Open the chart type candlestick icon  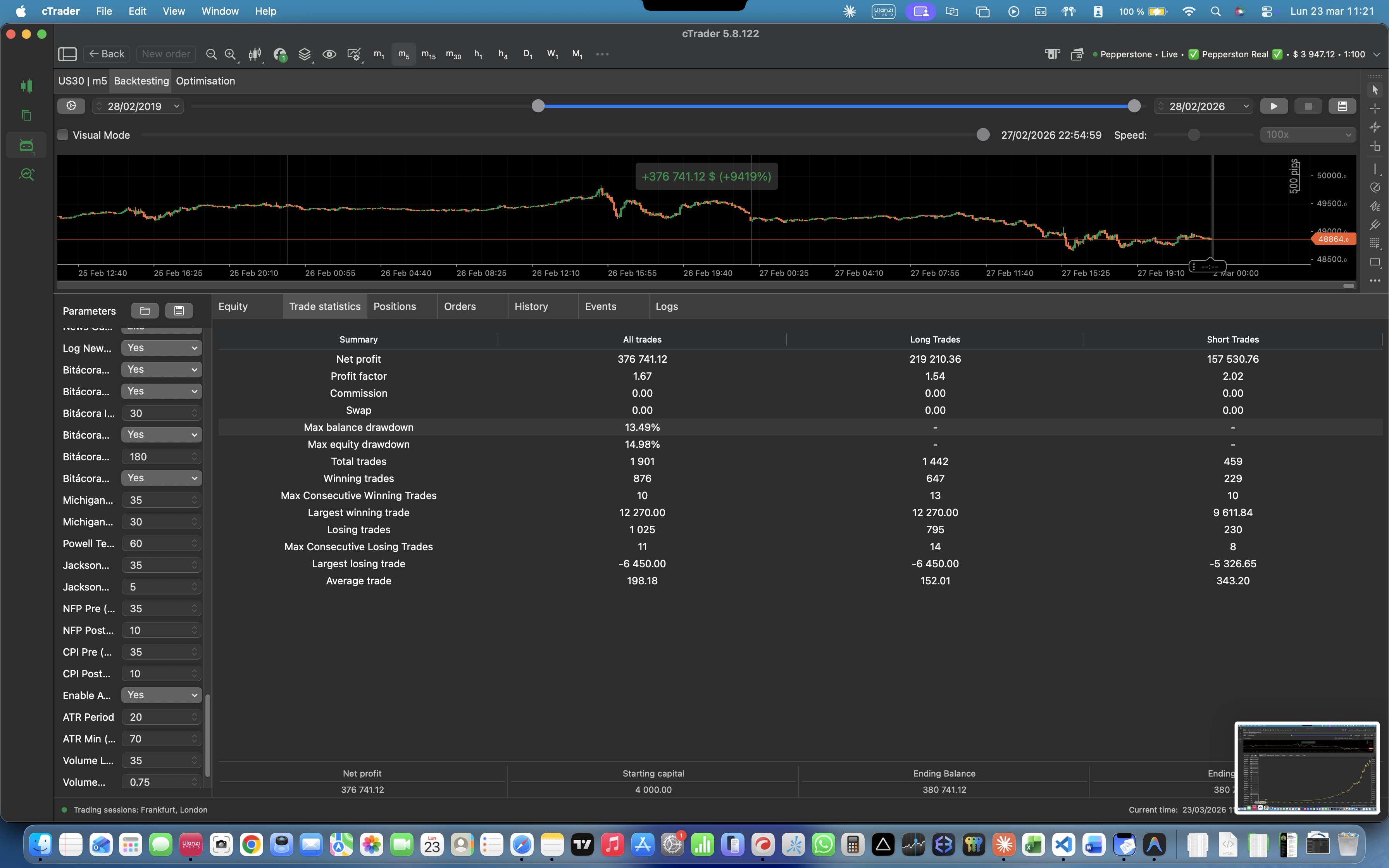[x=254, y=54]
